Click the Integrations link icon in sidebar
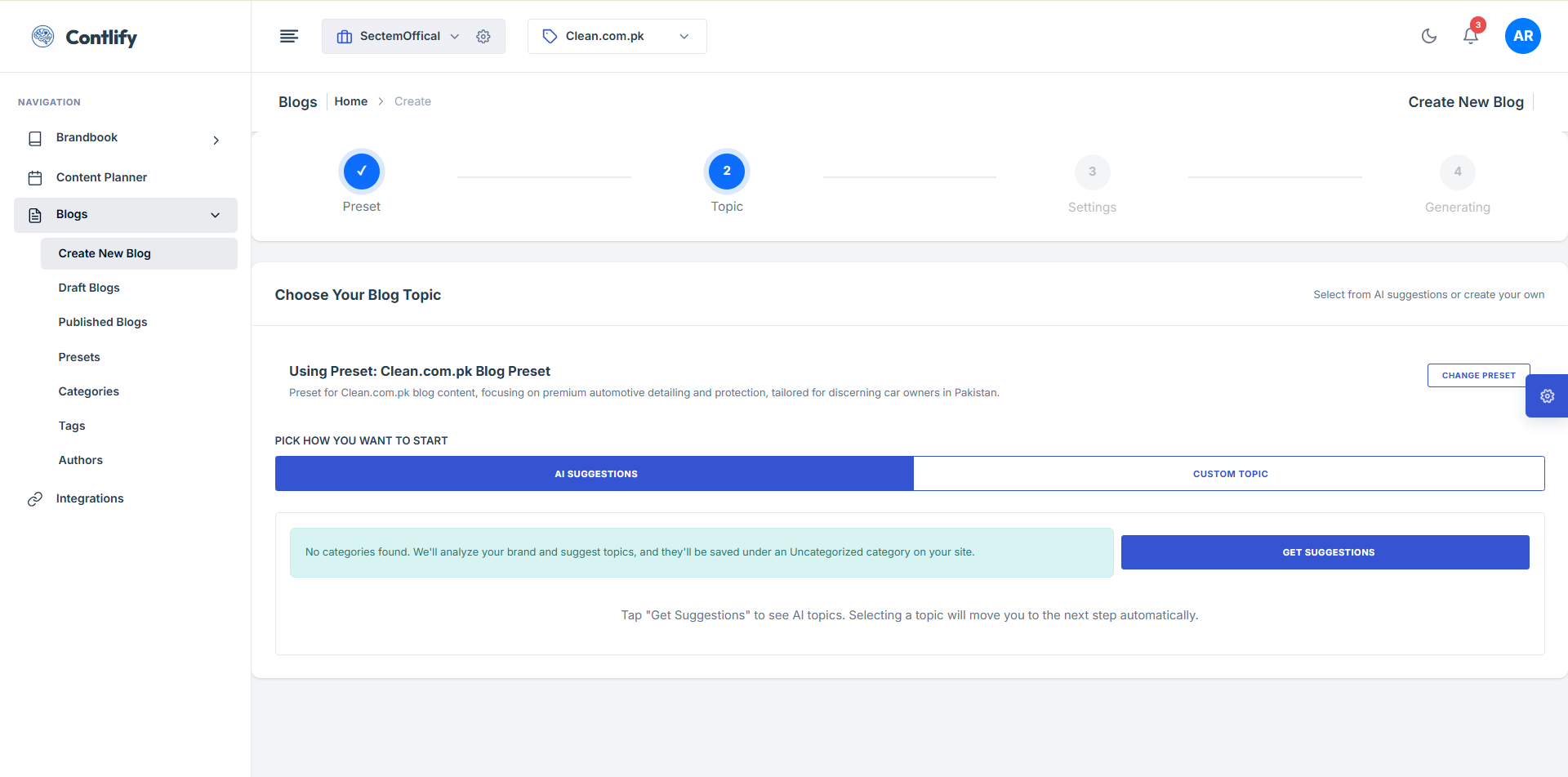Viewport: 1568px width, 777px height. click(x=35, y=499)
